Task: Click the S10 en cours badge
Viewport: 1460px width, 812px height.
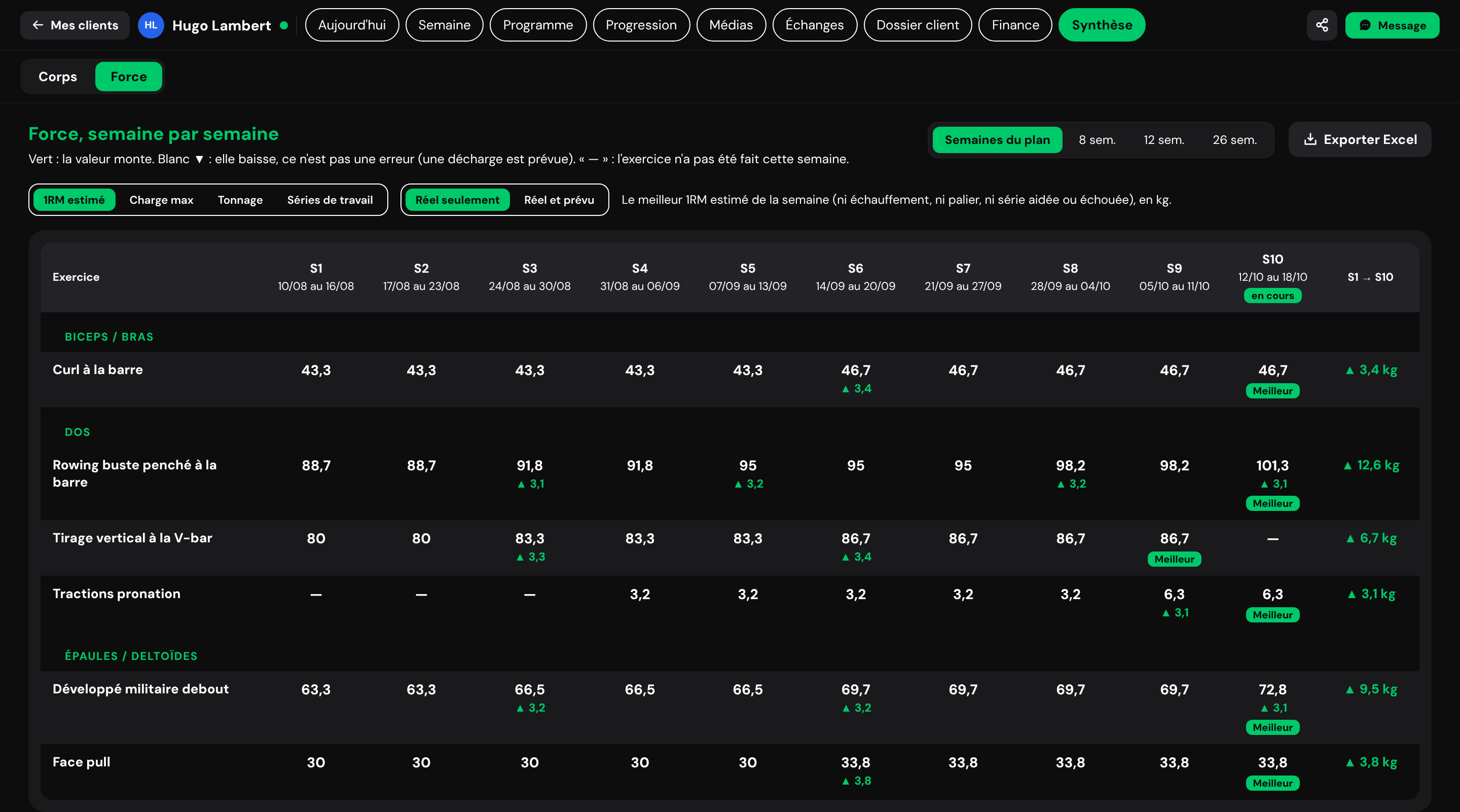Action: point(1272,296)
